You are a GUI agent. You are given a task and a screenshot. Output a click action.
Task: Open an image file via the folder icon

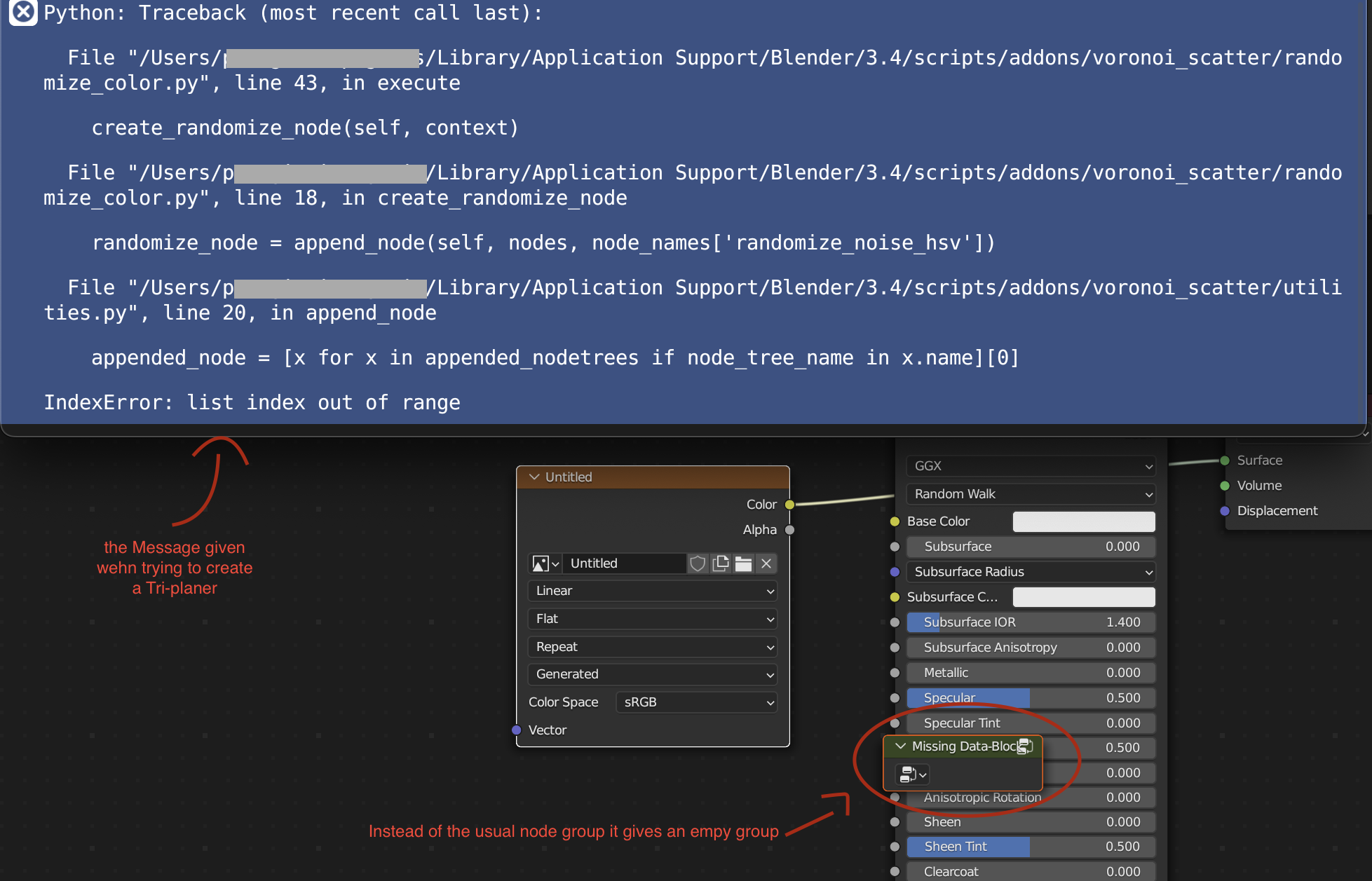click(x=742, y=564)
